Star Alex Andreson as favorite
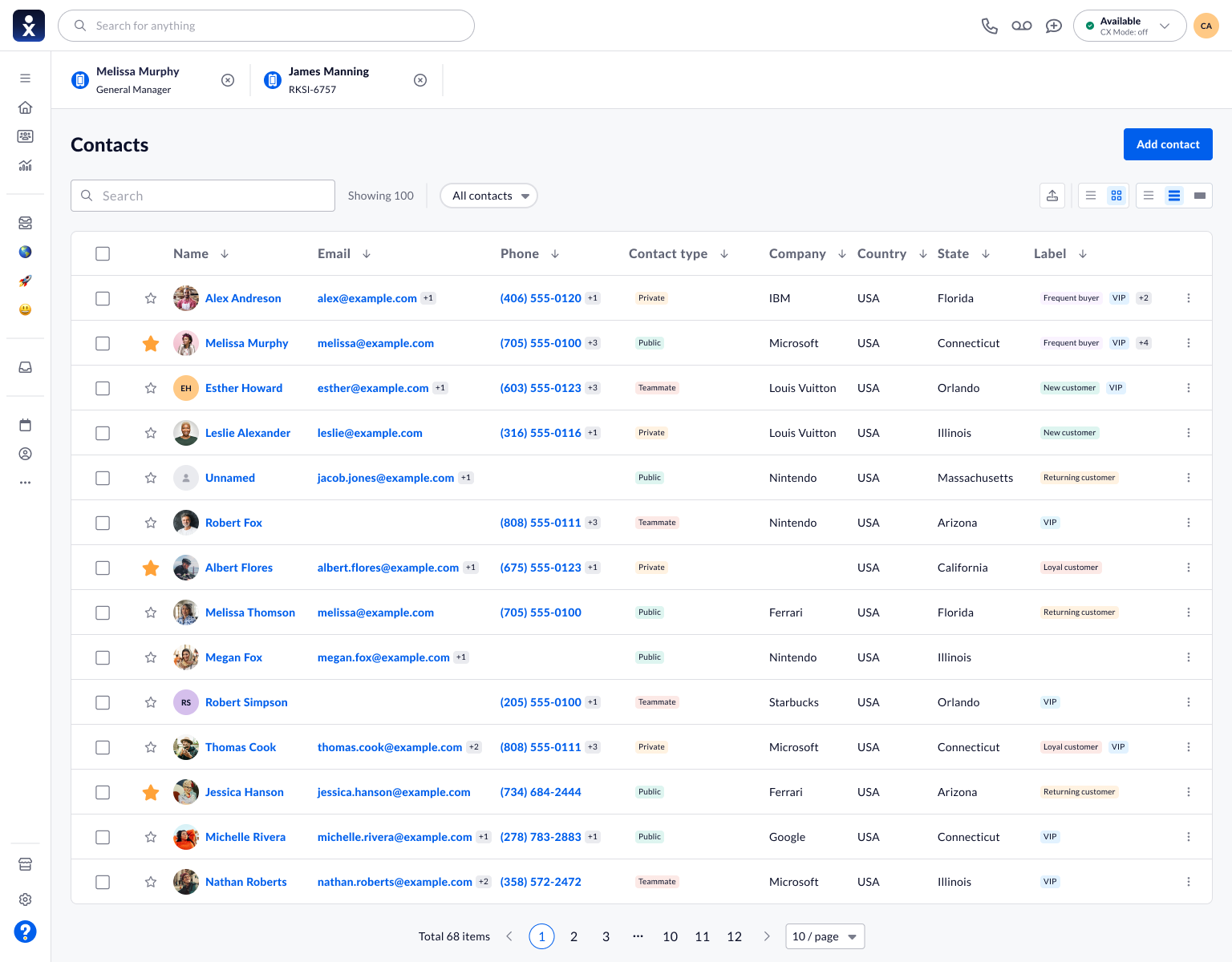This screenshot has width=1232, height=962. coord(151,298)
